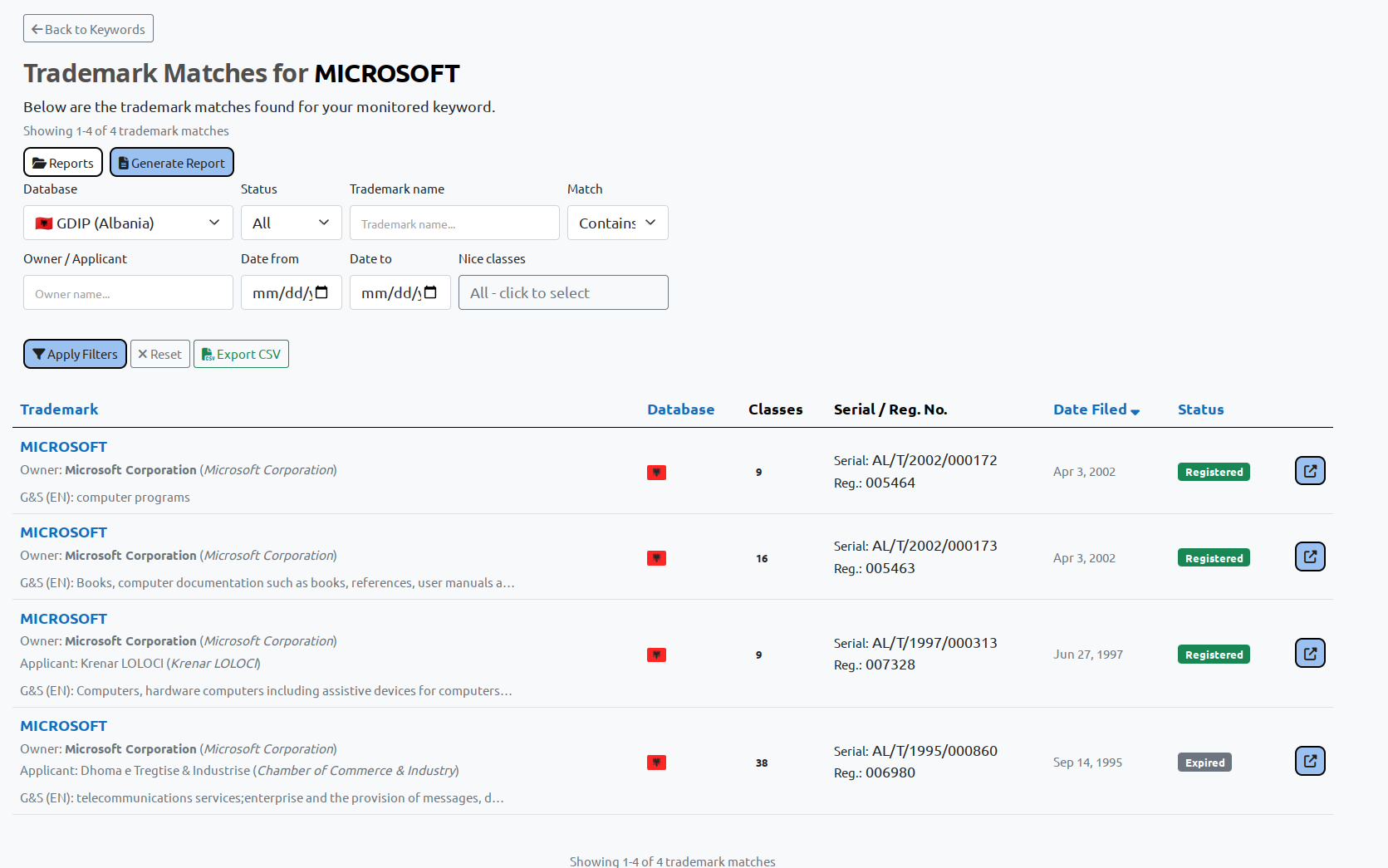Open the Database dropdown showing GDIP (Albania)
1388x868 pixels.
128,223
